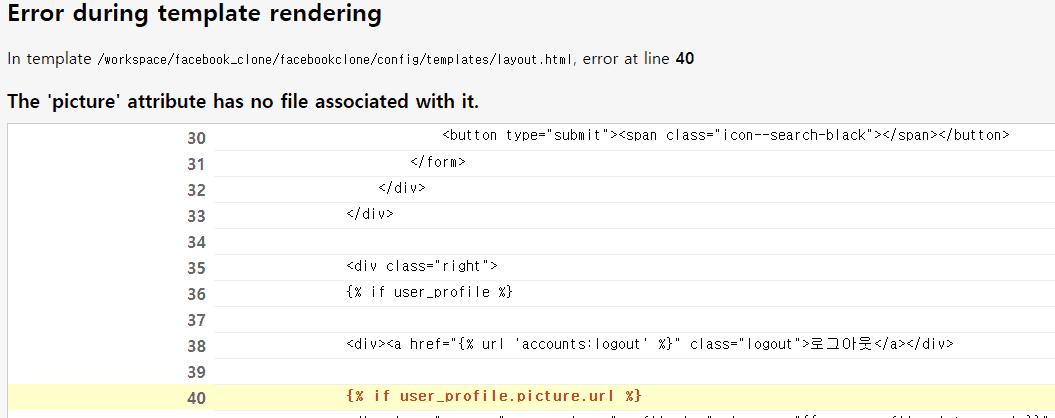Click the layout.html template file path
Screen dimensions: 1055x418
click(x=335, y=59)
